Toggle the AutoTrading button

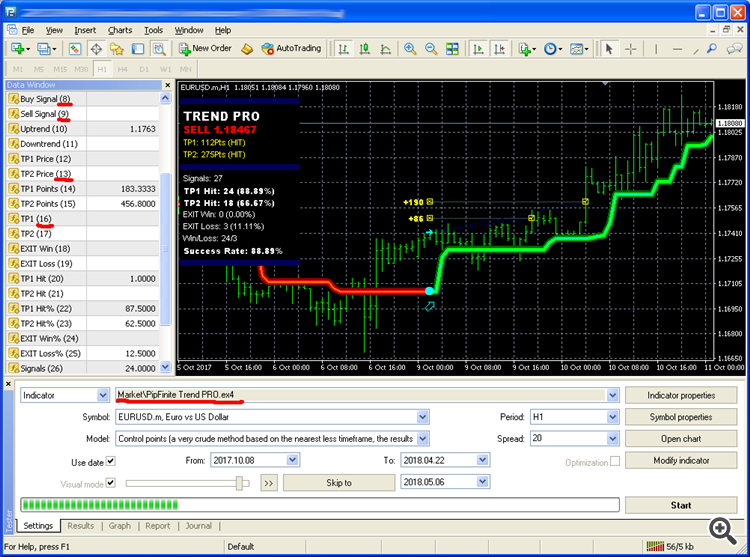pyautogui.click(x=291, y=48)
